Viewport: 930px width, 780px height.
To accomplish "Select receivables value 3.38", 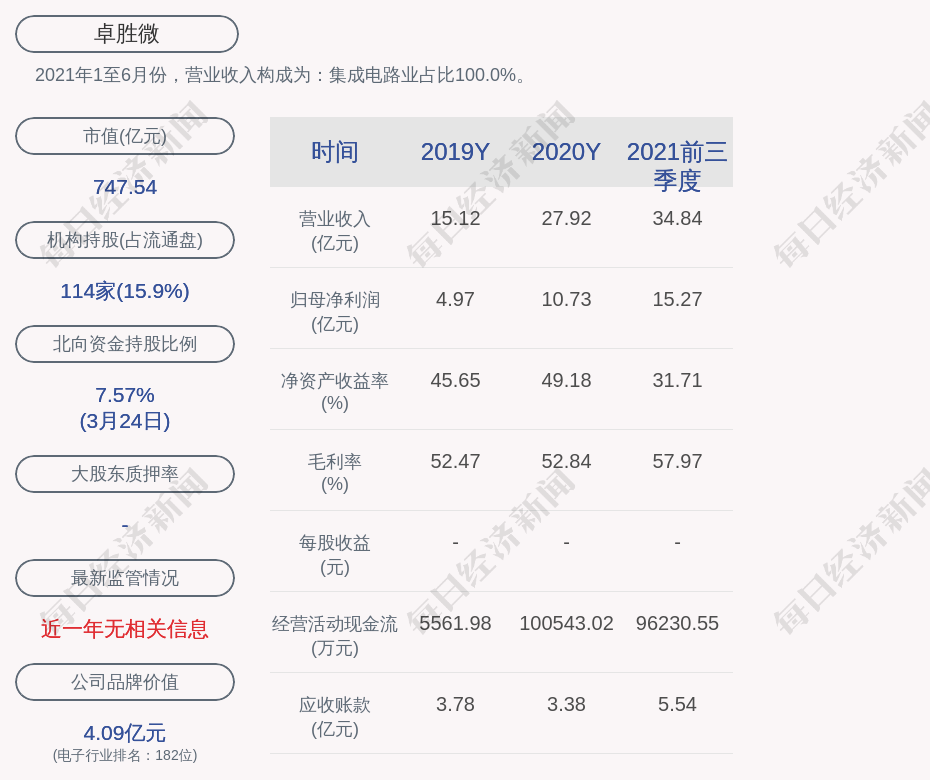I will pyautogui.click(x=566, y=705).
